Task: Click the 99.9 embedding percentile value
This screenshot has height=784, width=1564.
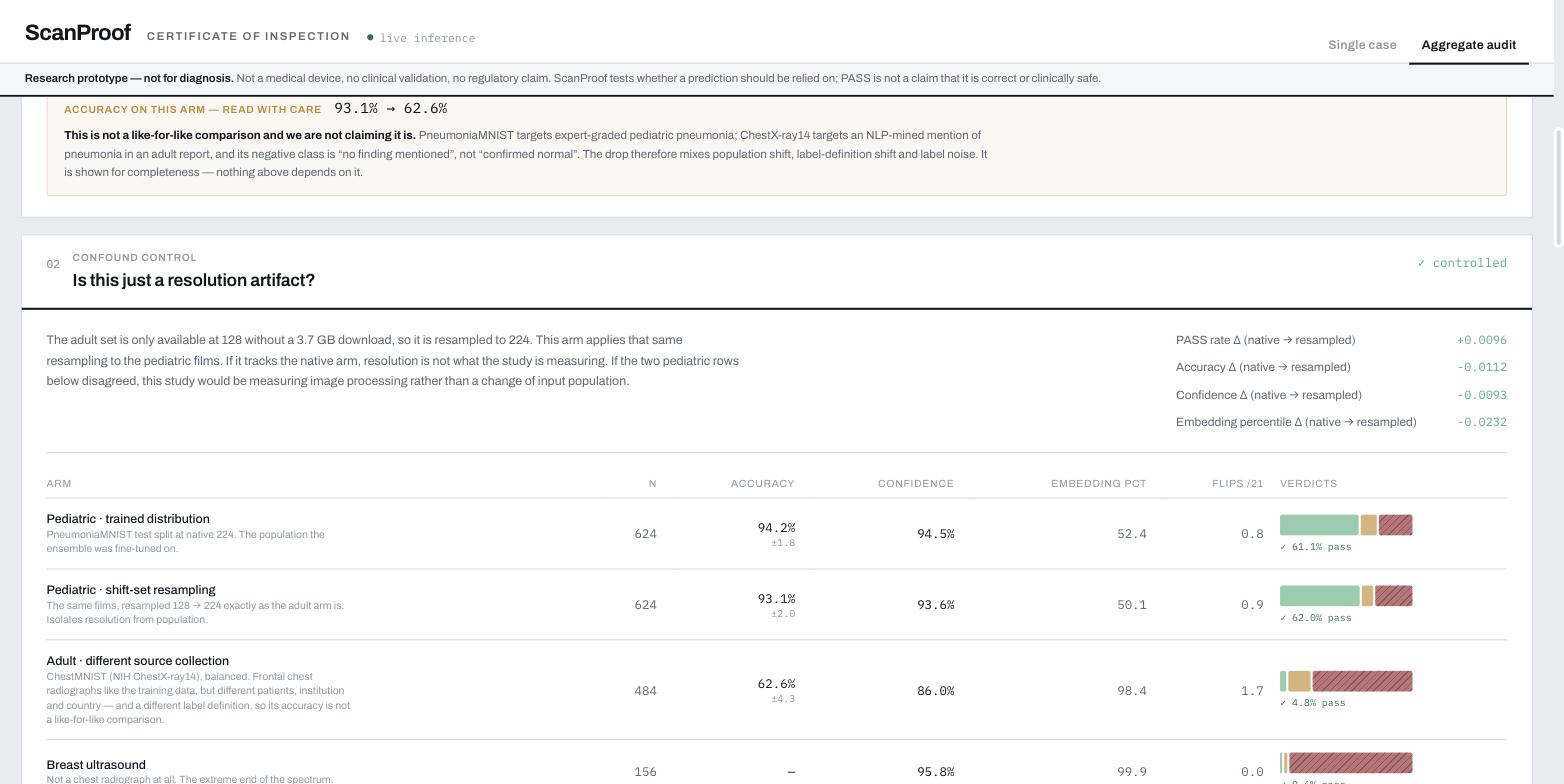Action: (x=1132, y=772)
